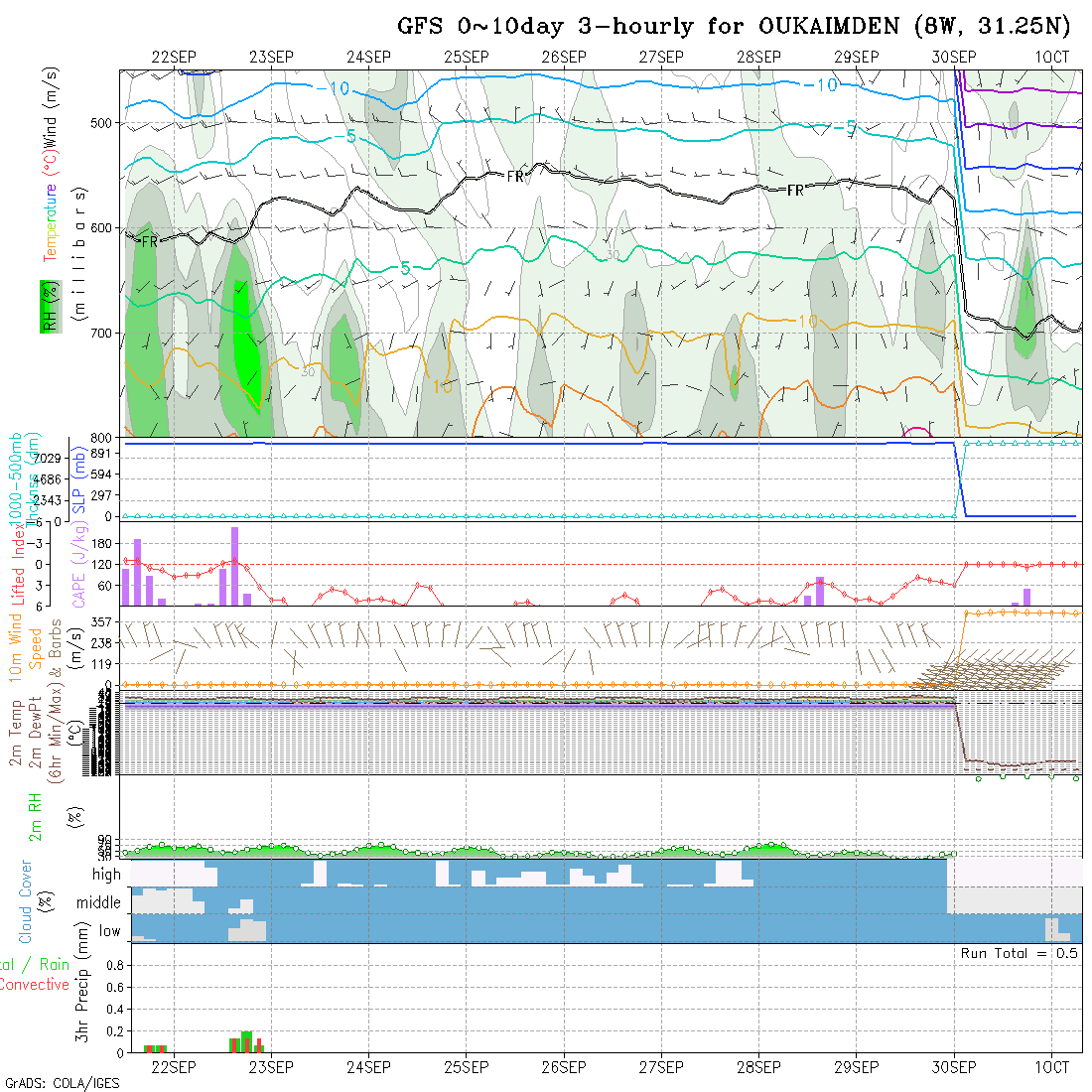This screenshot has width=1092, height=1092.
Task: Click the green RH (%) legend swatch
Action: pyautogui.click(x=47, y=304)
